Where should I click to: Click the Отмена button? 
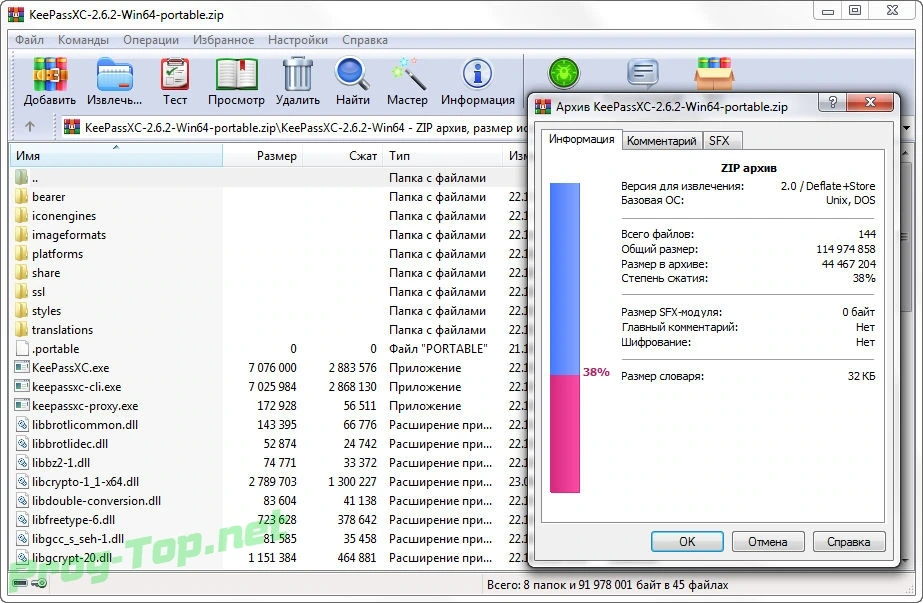[768, 541]
